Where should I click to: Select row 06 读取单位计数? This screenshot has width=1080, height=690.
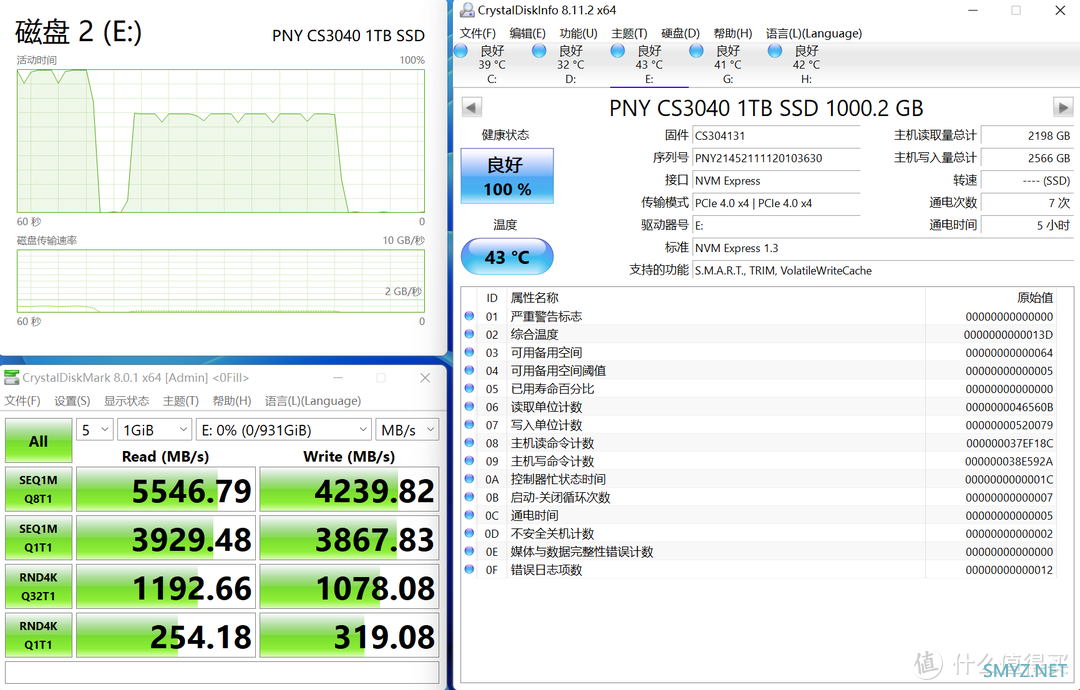(x=758, y=407)
